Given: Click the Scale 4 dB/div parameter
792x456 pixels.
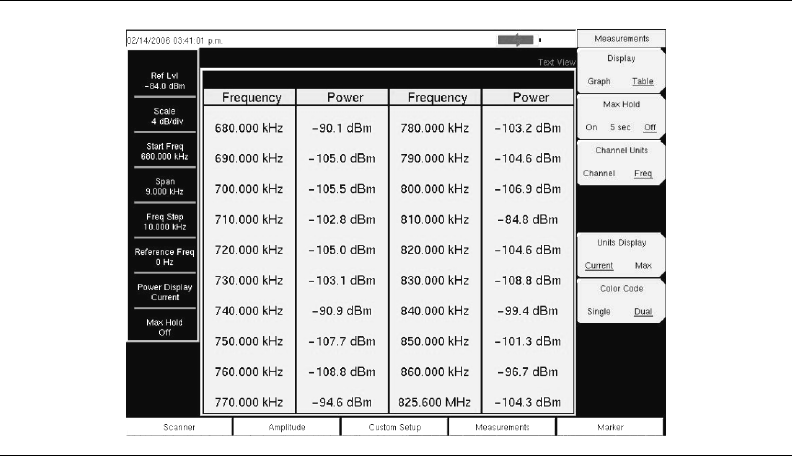Looking at the screenshot, I should click(165, 116).
